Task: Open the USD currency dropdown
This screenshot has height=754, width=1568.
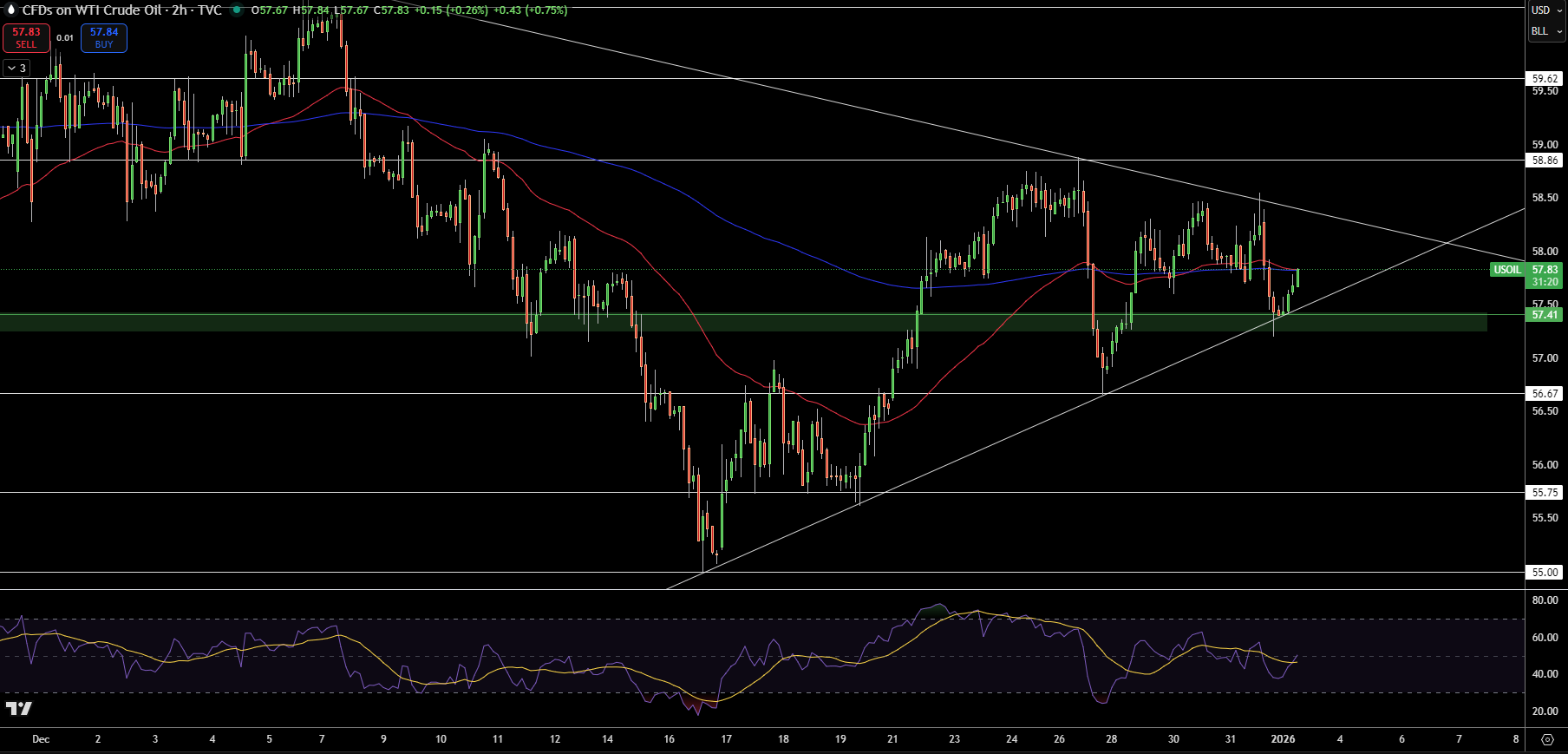Action: (1546, 10)
